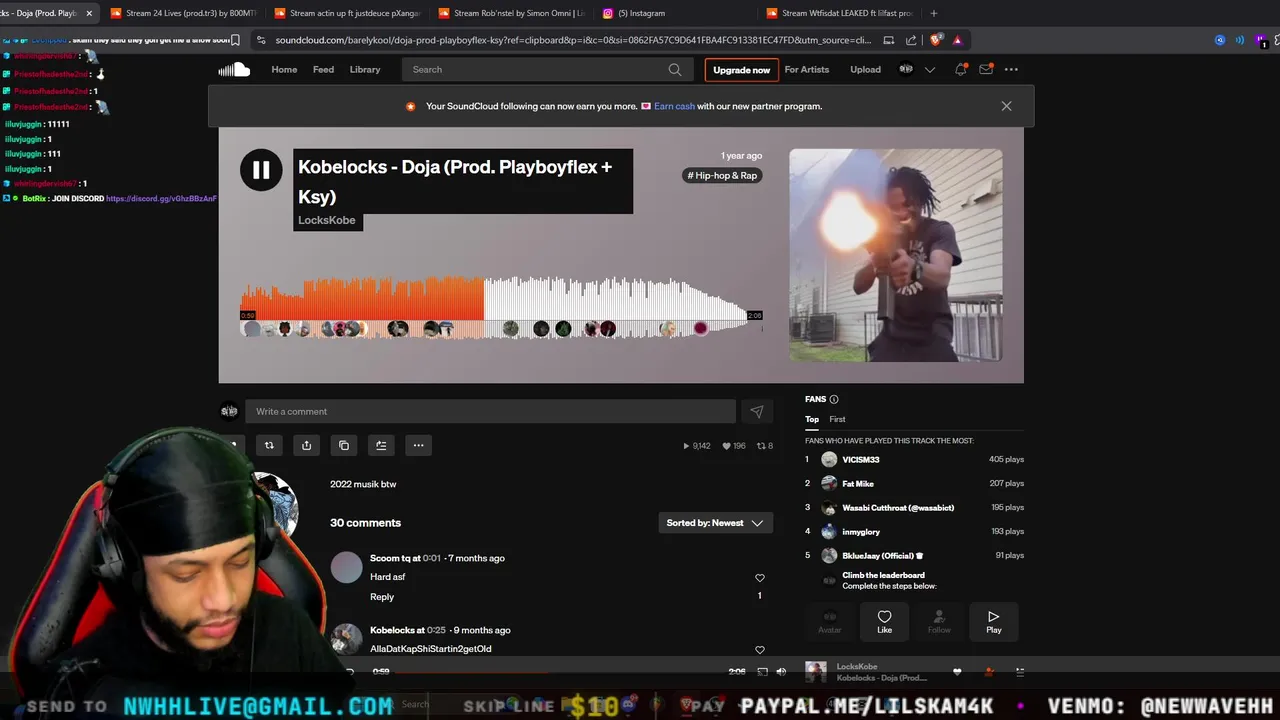Open the Sorted by: Newest dropdown
This screenshot has width=1280, height=720.
point(715,523)
